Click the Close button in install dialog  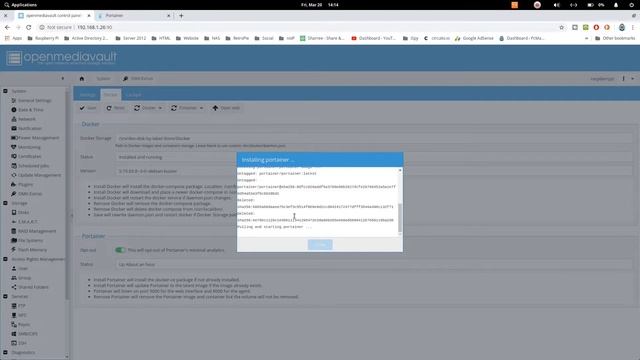point(320,244)
